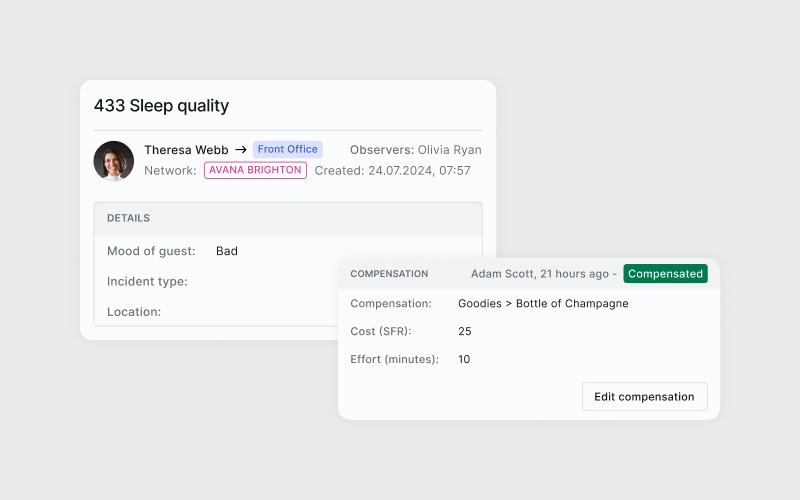Click the Theresa Webb name
800x500 pixels.
pos(186,150)
